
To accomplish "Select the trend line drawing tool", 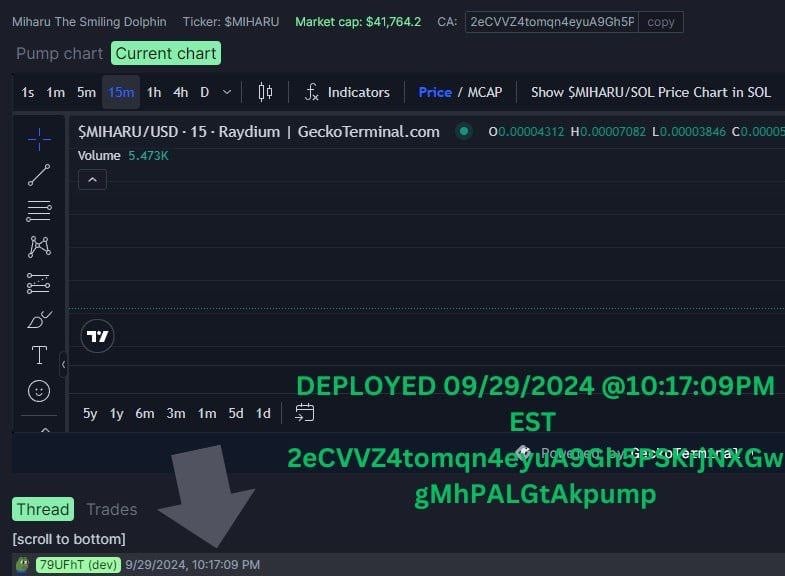I will tap(39, 175).
